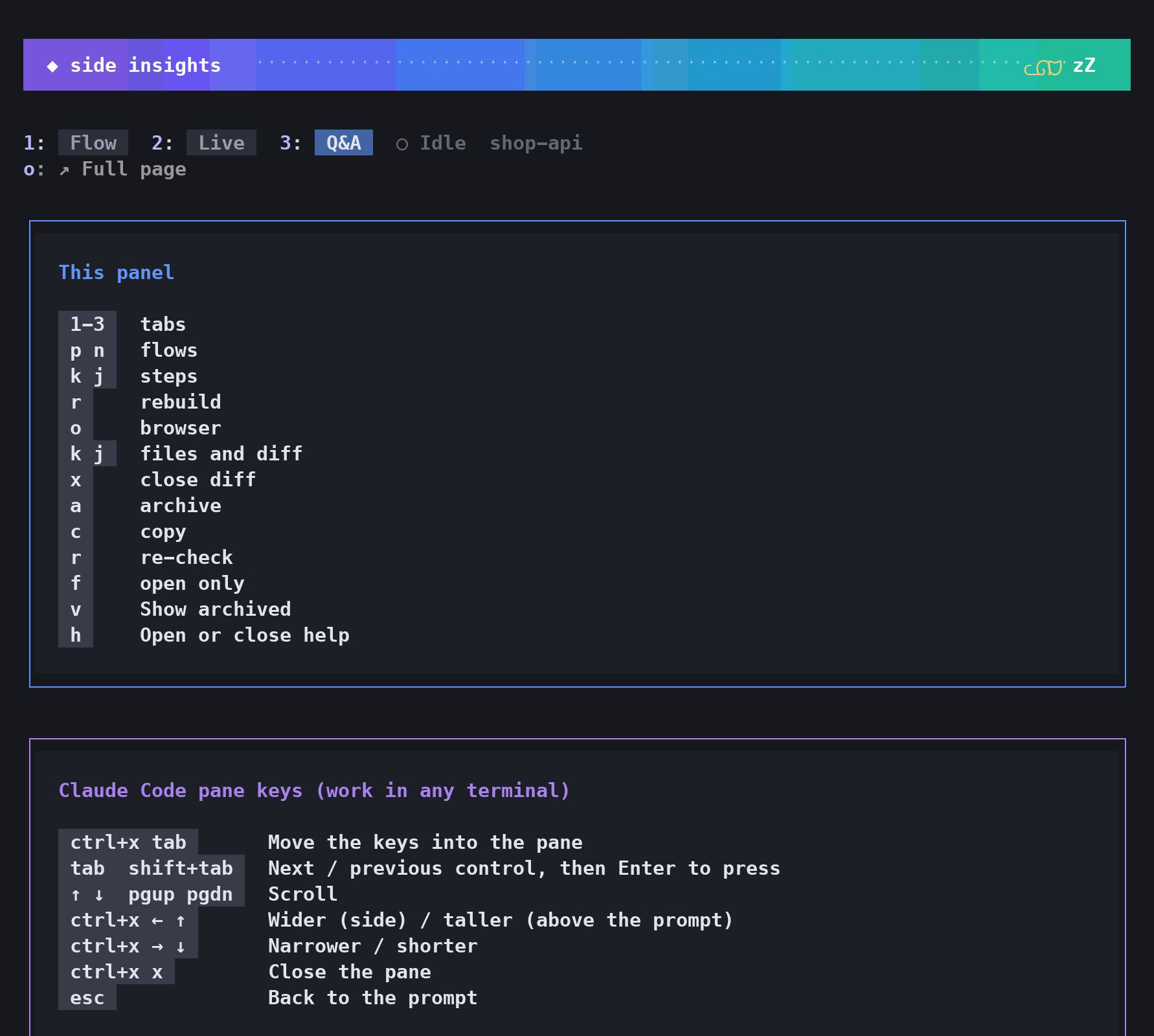
Task: Click the diamond logo beside side insights
Action: click(52, 65)
